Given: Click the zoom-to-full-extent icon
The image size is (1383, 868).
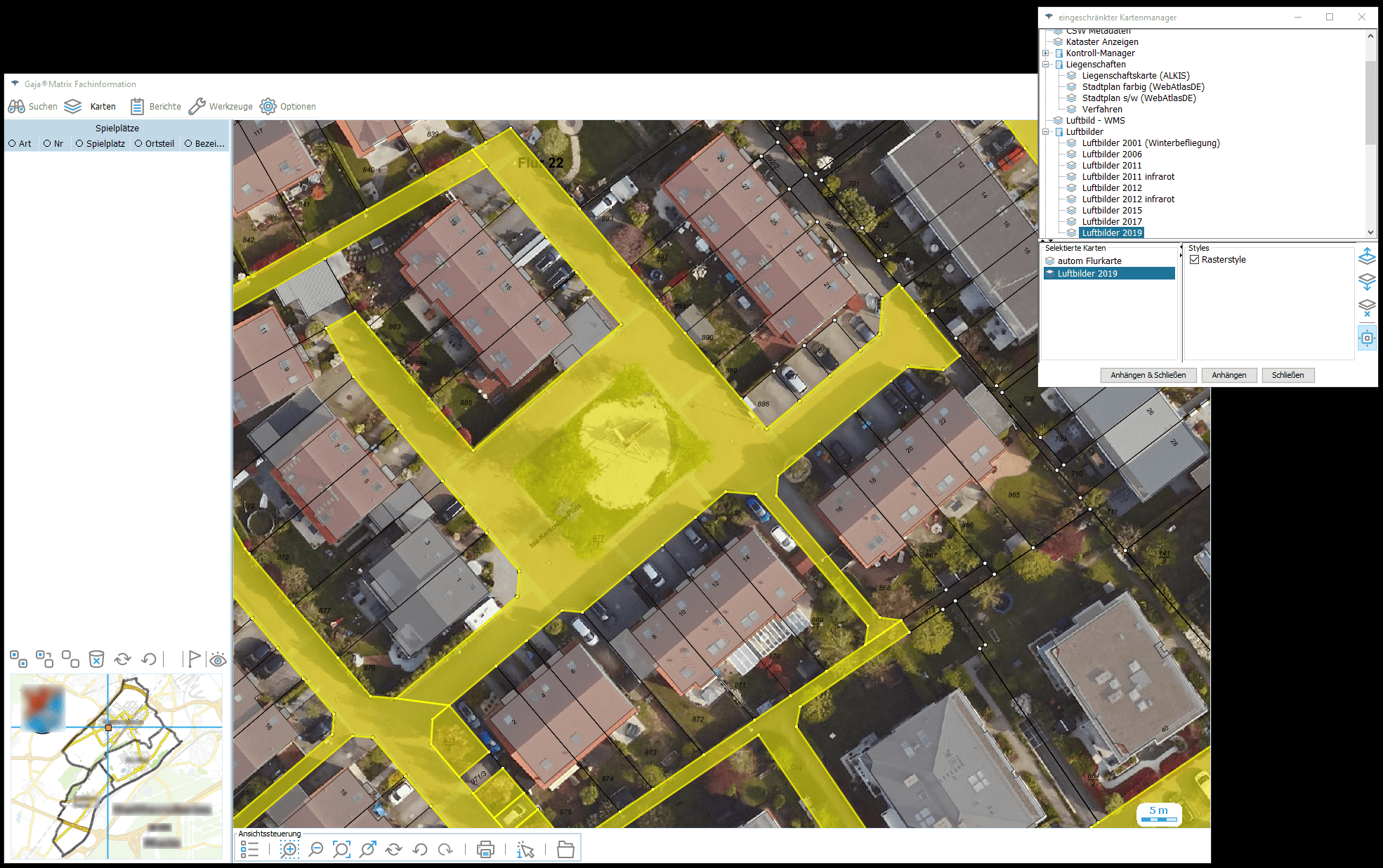Looking at the screenshot, I should (341, 850).
